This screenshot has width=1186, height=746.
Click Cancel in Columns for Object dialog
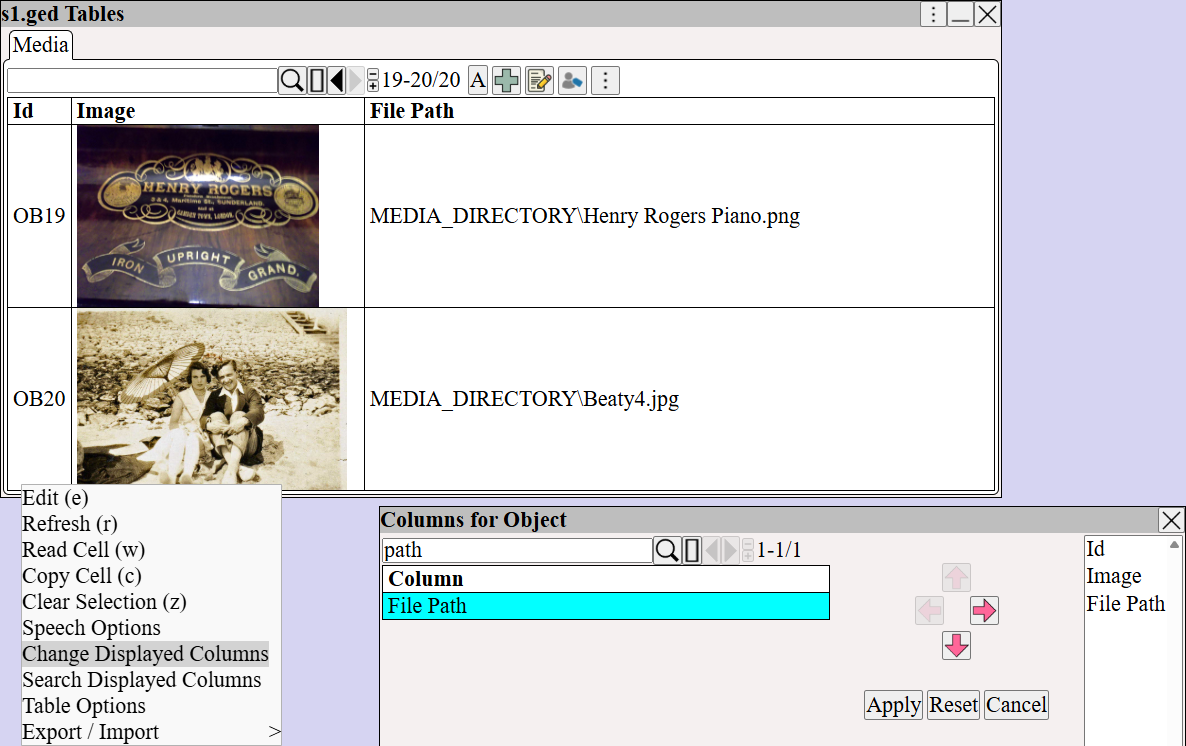1016,705
